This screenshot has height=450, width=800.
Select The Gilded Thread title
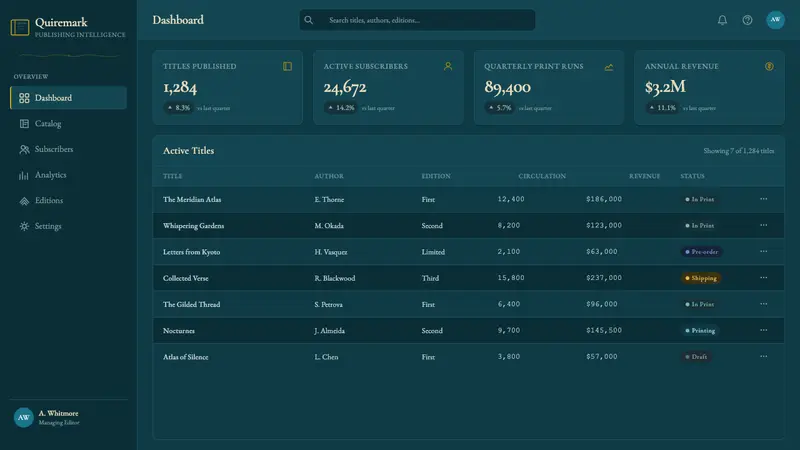pyautogui.click(x=191, y=305)
